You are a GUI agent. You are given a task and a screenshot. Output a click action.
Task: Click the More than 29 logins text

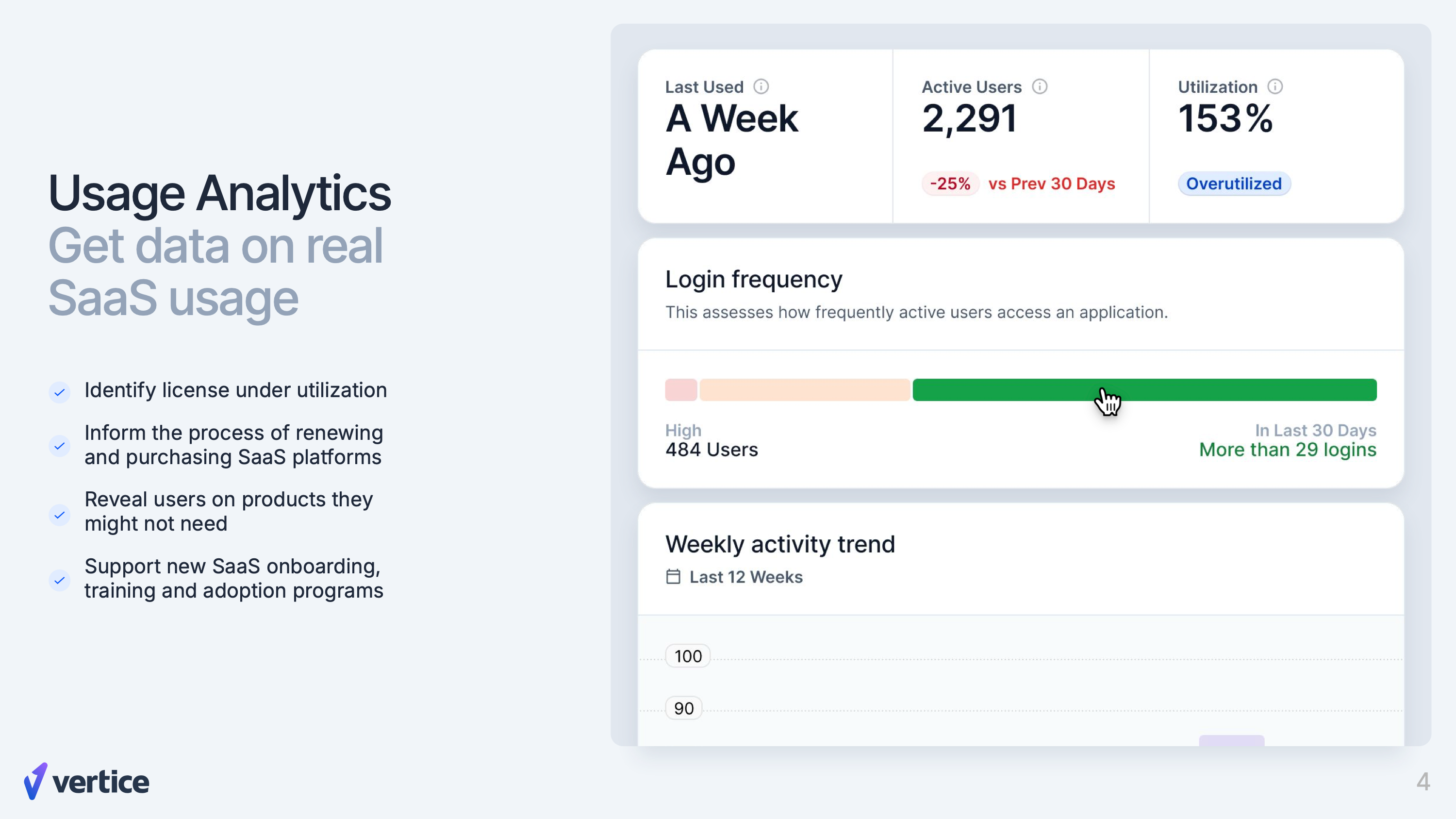[x=1288, y=450]
